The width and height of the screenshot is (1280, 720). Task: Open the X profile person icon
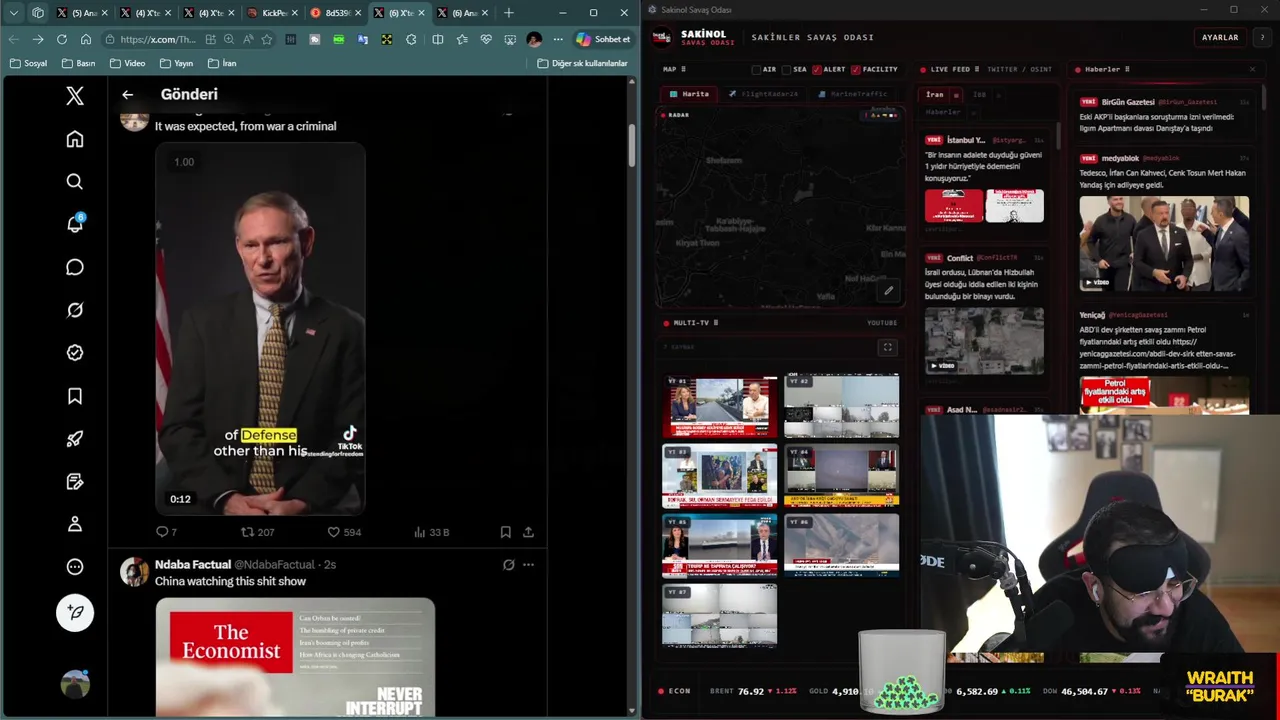tap(75, 524)
